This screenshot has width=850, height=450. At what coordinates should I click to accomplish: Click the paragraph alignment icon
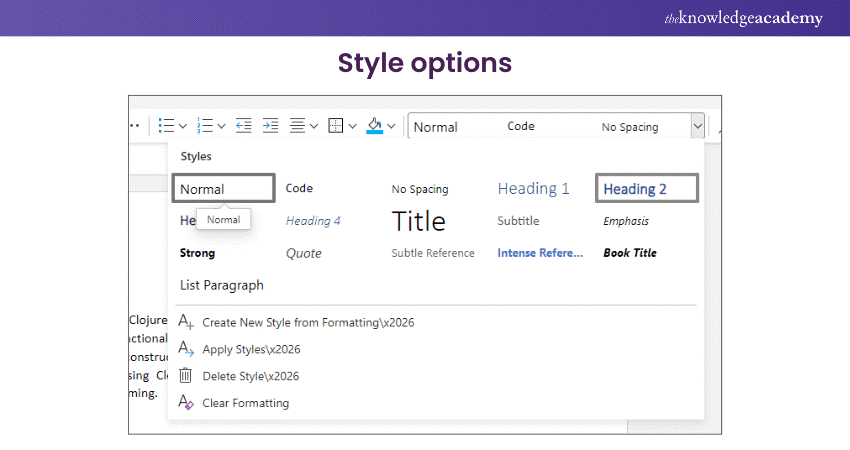(297, 126)
